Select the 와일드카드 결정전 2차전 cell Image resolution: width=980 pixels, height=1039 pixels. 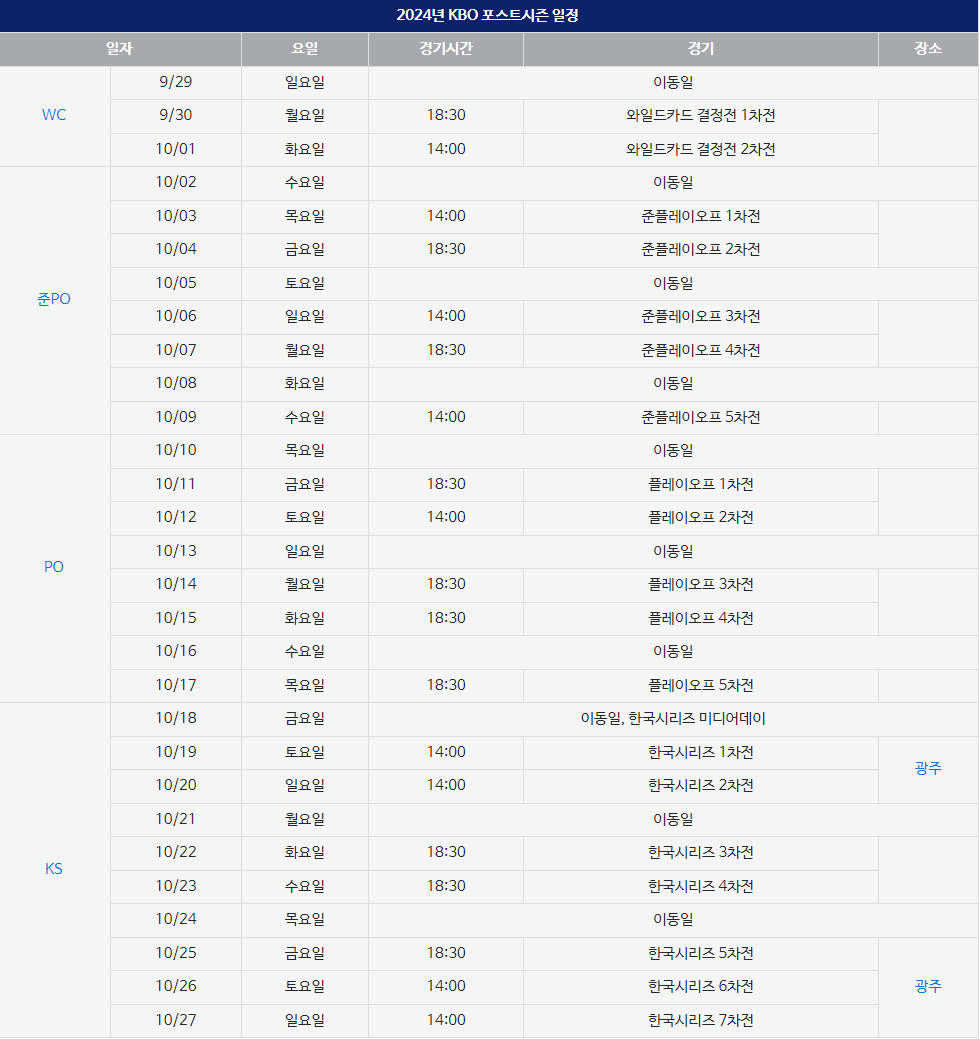click(x=700, y=150)
